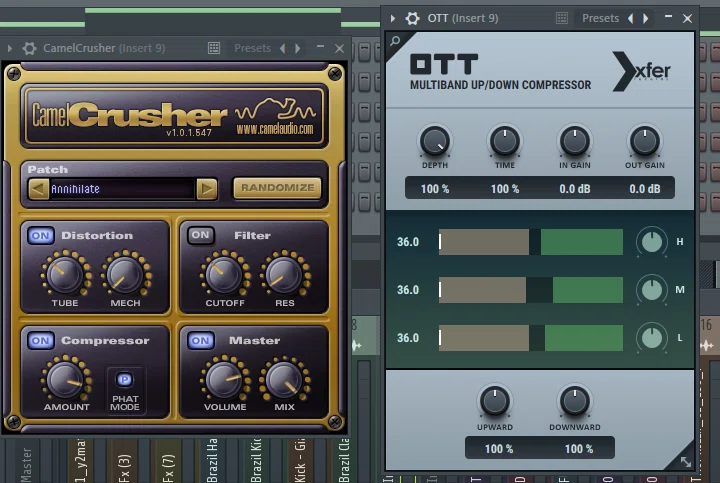
Task: Open the CamelCrusher plugin settings gear
Action: pyautogui.click(x=29, y=48)
